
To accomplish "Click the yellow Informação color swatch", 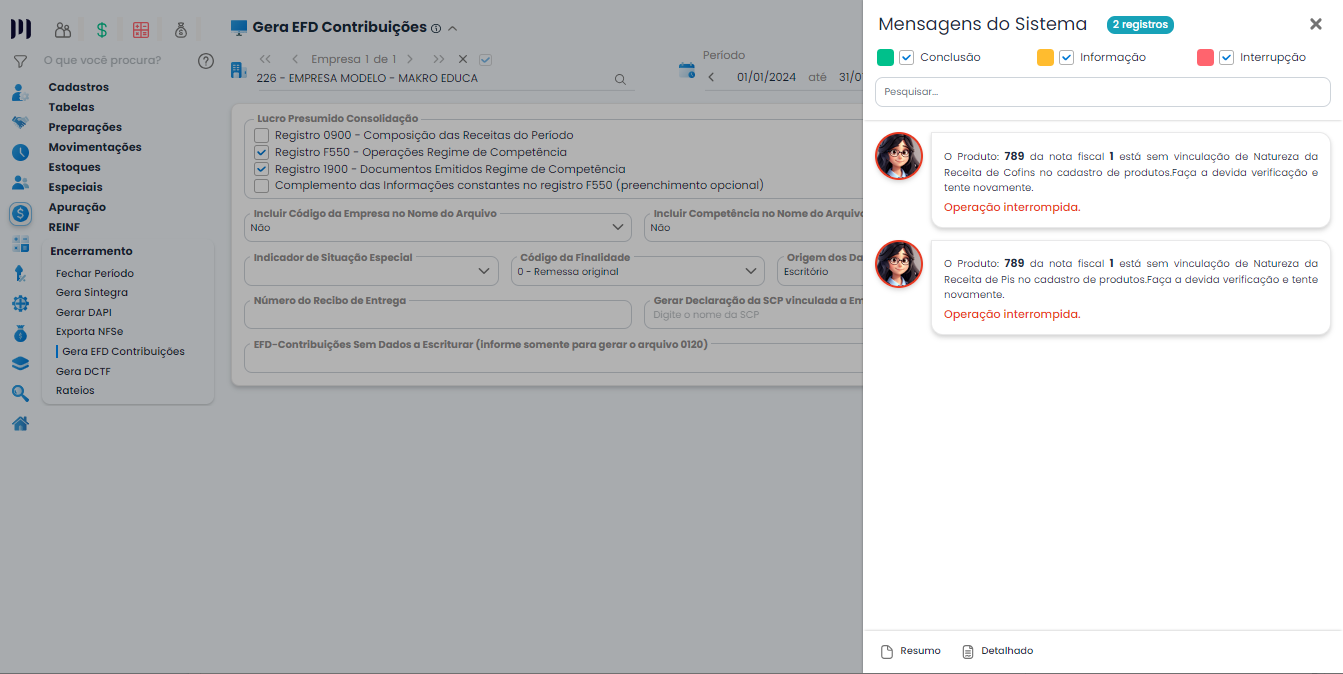I will pyautogui.click(x=1045, y=57).
